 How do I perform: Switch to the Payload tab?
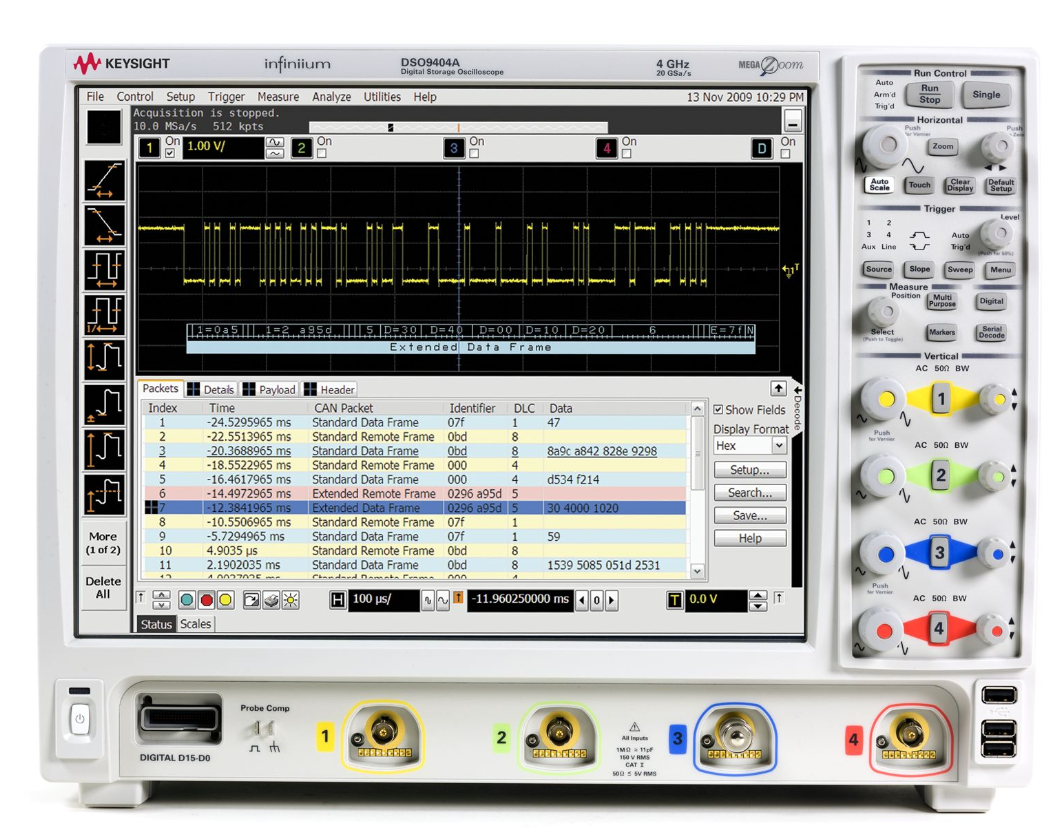[270, 390]
